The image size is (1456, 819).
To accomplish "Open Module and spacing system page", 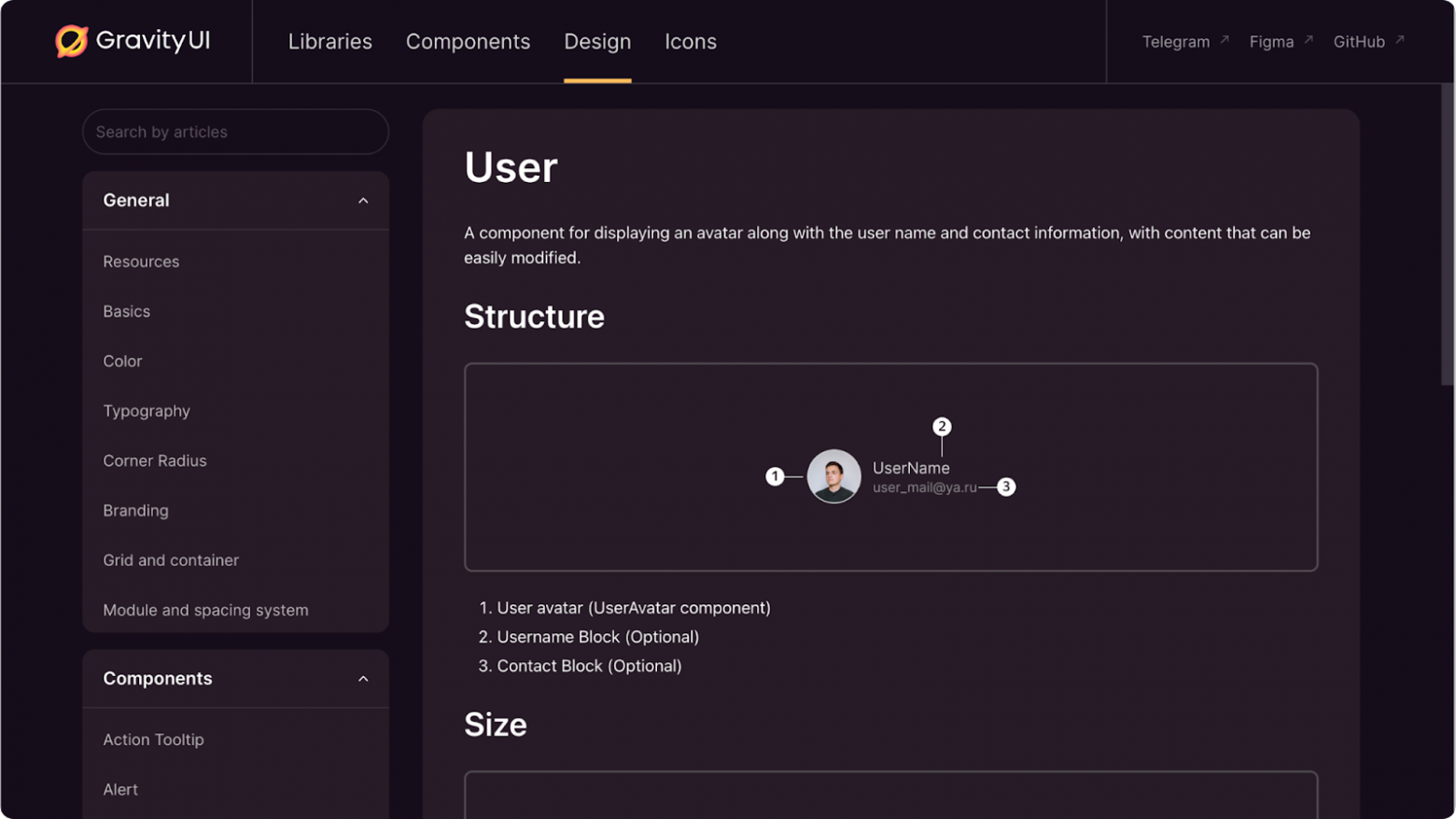I will [205, 610].
